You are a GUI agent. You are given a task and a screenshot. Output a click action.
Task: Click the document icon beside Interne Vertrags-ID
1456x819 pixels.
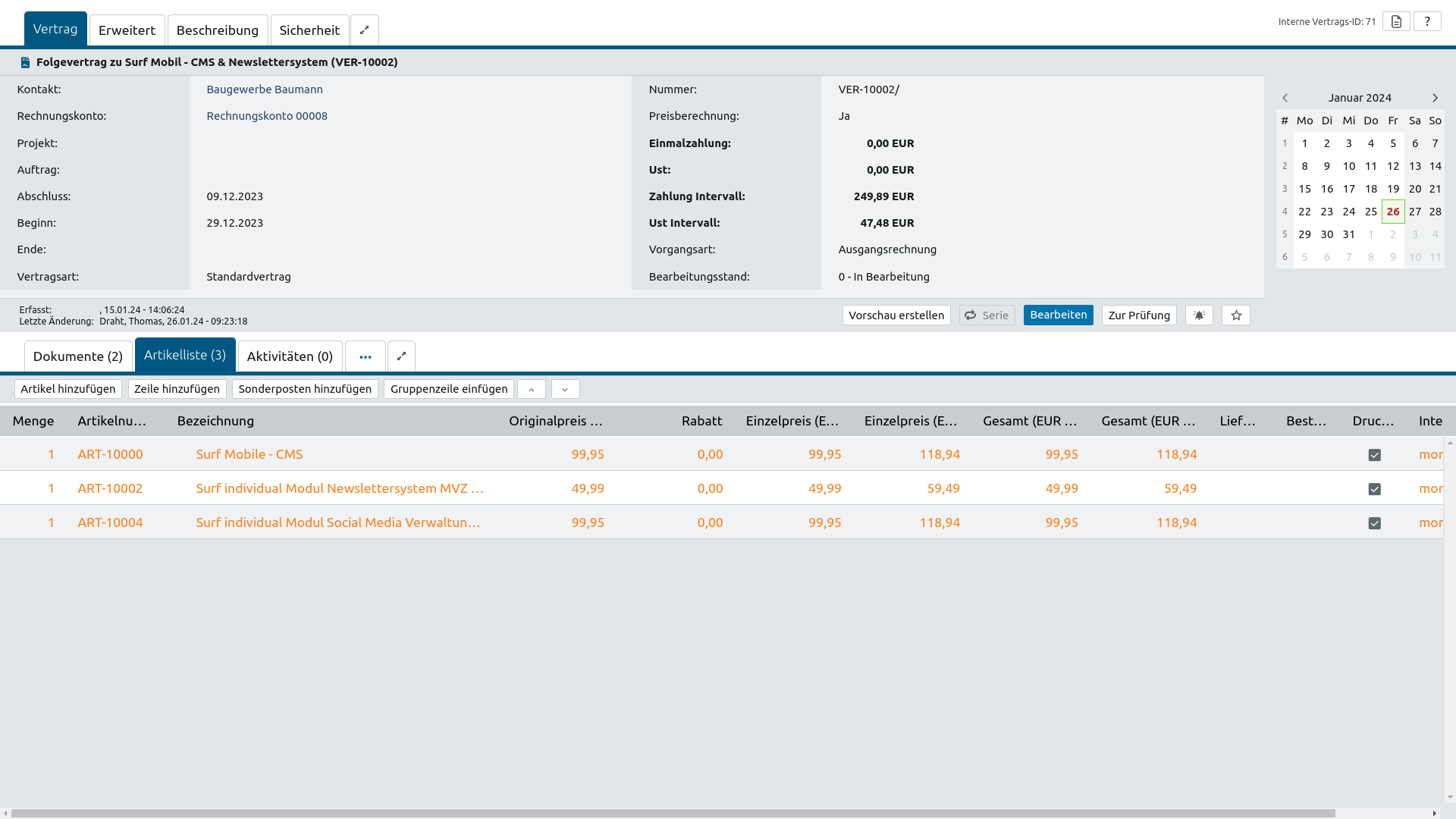point(1396,21)
